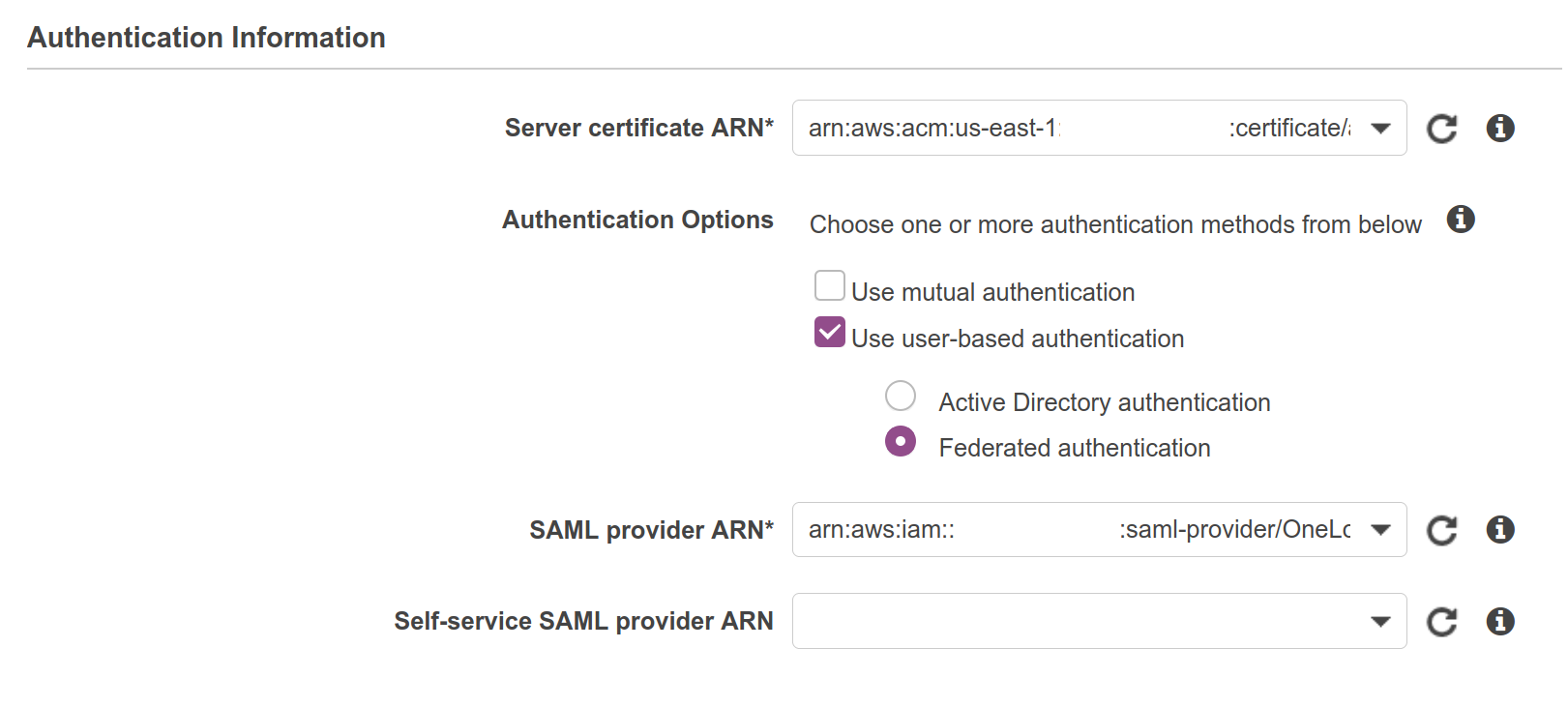Screen dimensions: 1568x707
Task: Refresh Self-service SAML provider ARN list
Action: [1441, 622]
